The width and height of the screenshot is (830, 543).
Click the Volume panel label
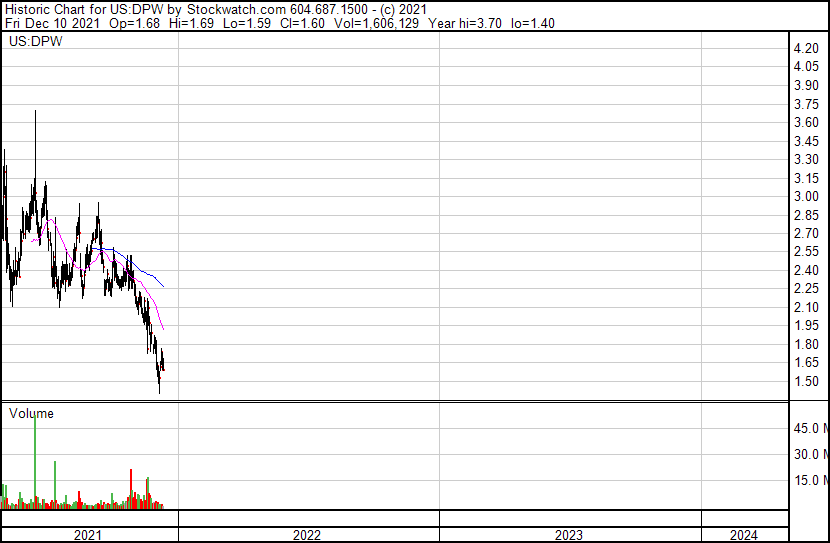click(x=31, y=413)
